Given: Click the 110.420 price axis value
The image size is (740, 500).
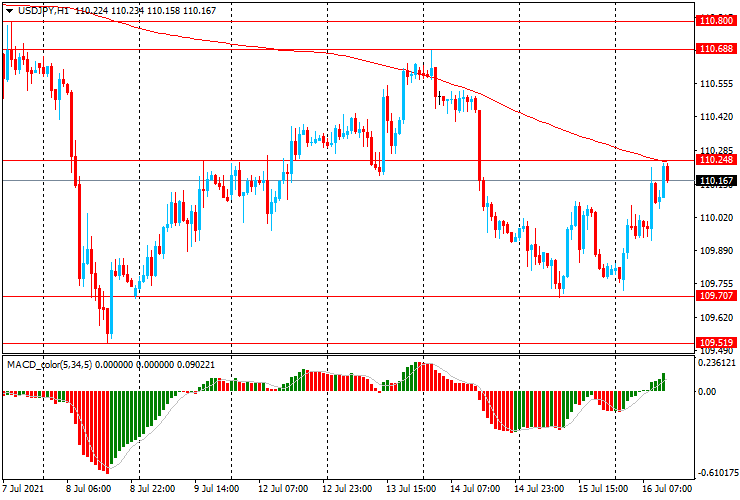Looking at the screenshot, I should [716, 117].
